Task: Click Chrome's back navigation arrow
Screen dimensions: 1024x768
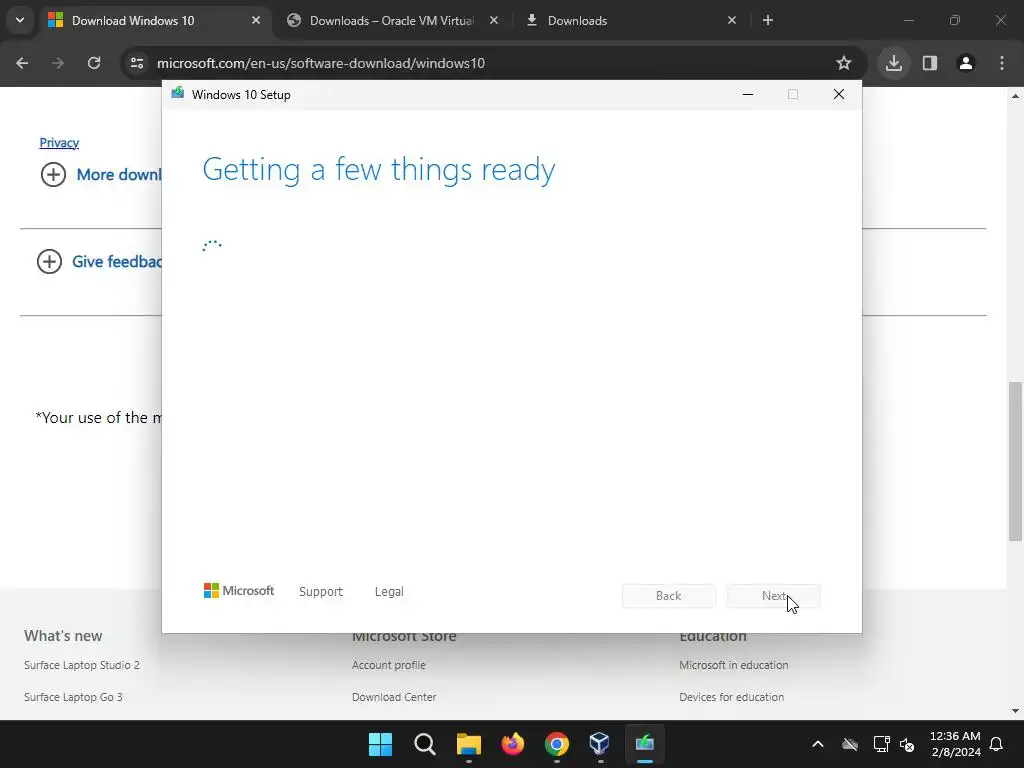Action: (x=22, y=63)
